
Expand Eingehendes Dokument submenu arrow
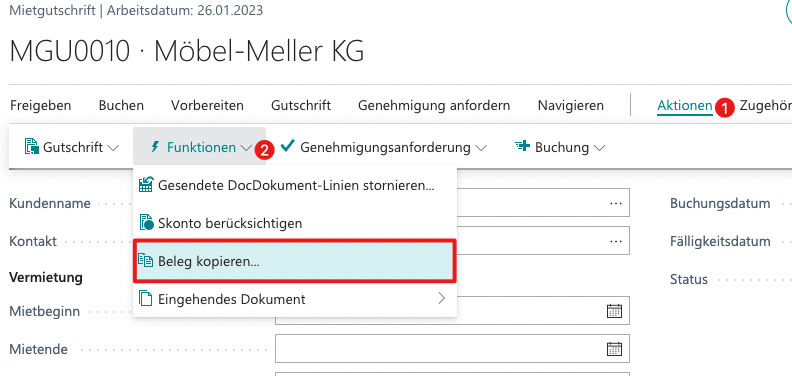(x=442, y=298)
